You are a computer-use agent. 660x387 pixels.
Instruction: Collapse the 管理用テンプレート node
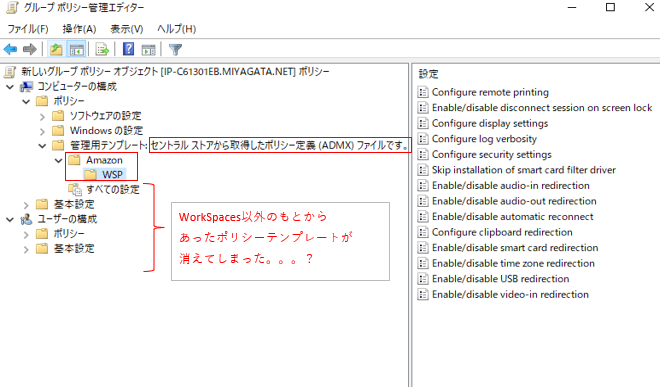pos(42,146)
